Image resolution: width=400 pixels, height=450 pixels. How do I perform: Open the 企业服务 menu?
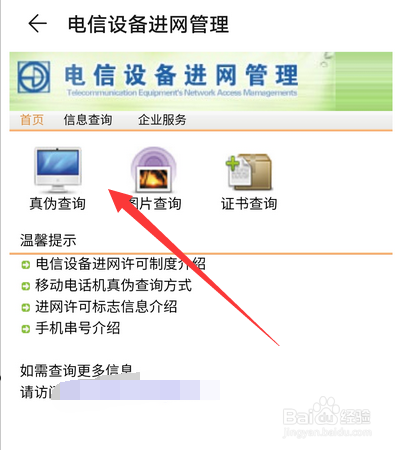tap(162, 120)
